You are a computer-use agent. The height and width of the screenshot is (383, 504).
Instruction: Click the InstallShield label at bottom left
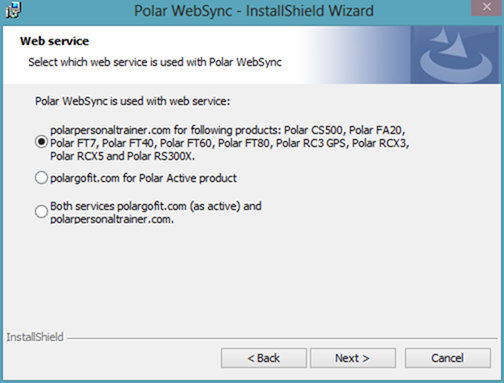pyautogui.click(x=35, y=337)
